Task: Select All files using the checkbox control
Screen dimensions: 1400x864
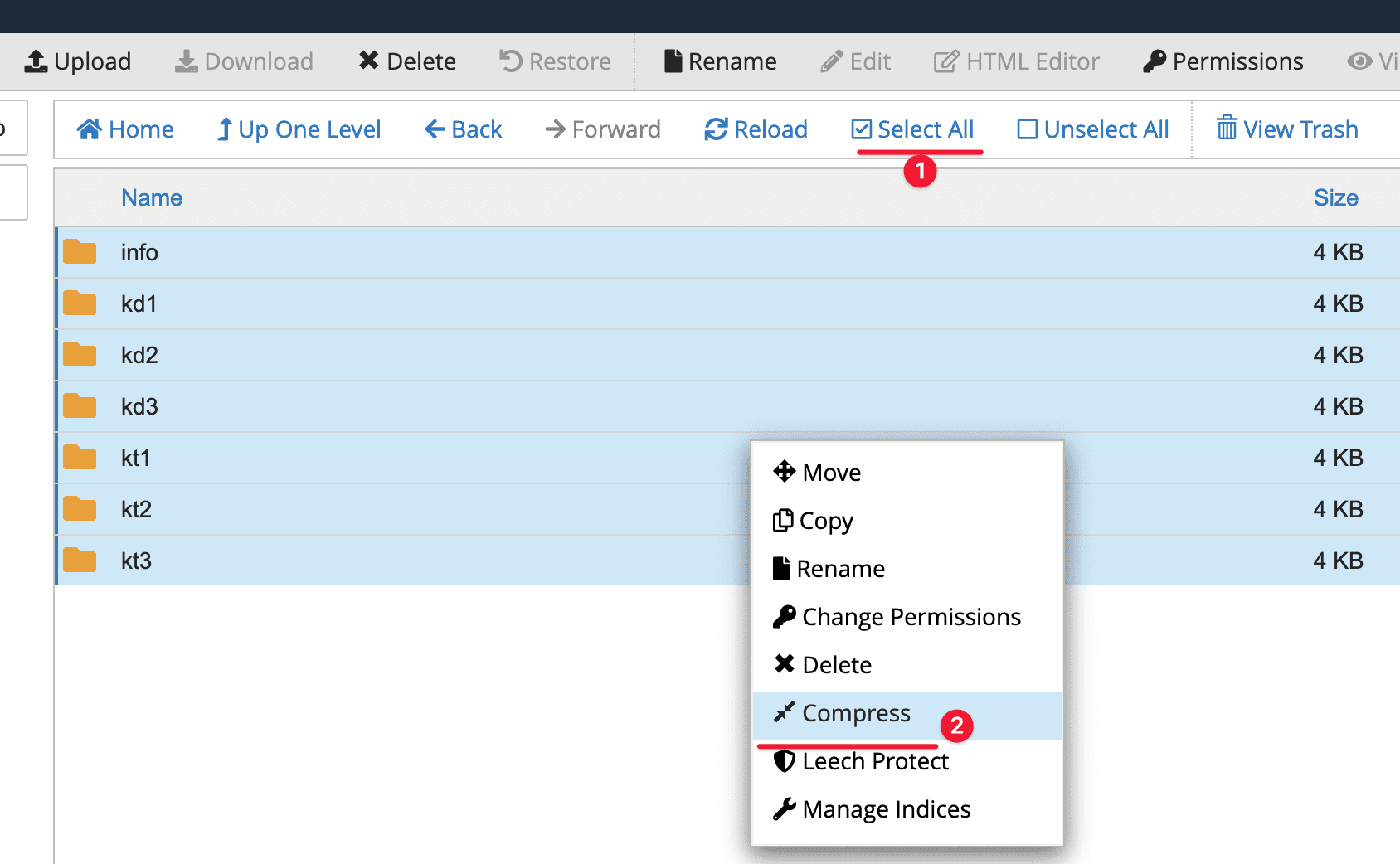Action: point(913,129)
